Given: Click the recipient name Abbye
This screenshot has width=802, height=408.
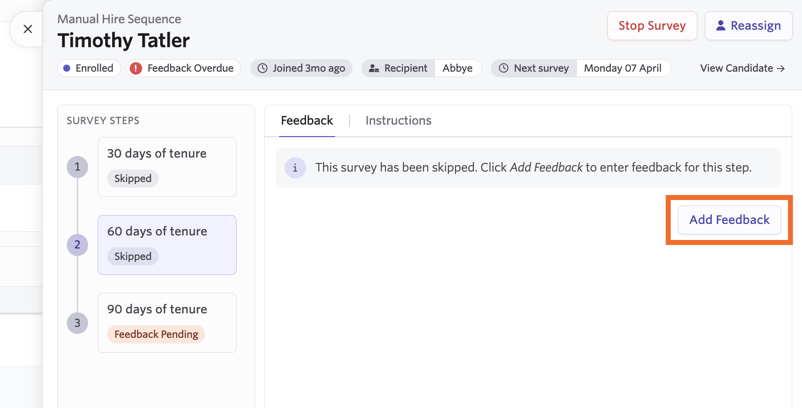Looking at the screenshot, I should (x=457, y=68).
